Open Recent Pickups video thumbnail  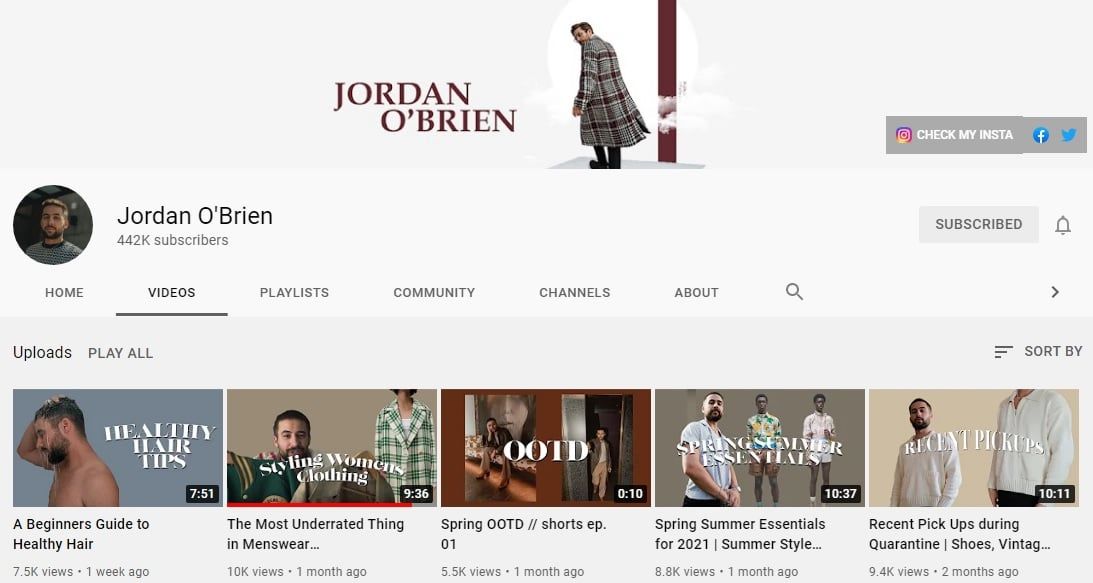tap(974, 448)
